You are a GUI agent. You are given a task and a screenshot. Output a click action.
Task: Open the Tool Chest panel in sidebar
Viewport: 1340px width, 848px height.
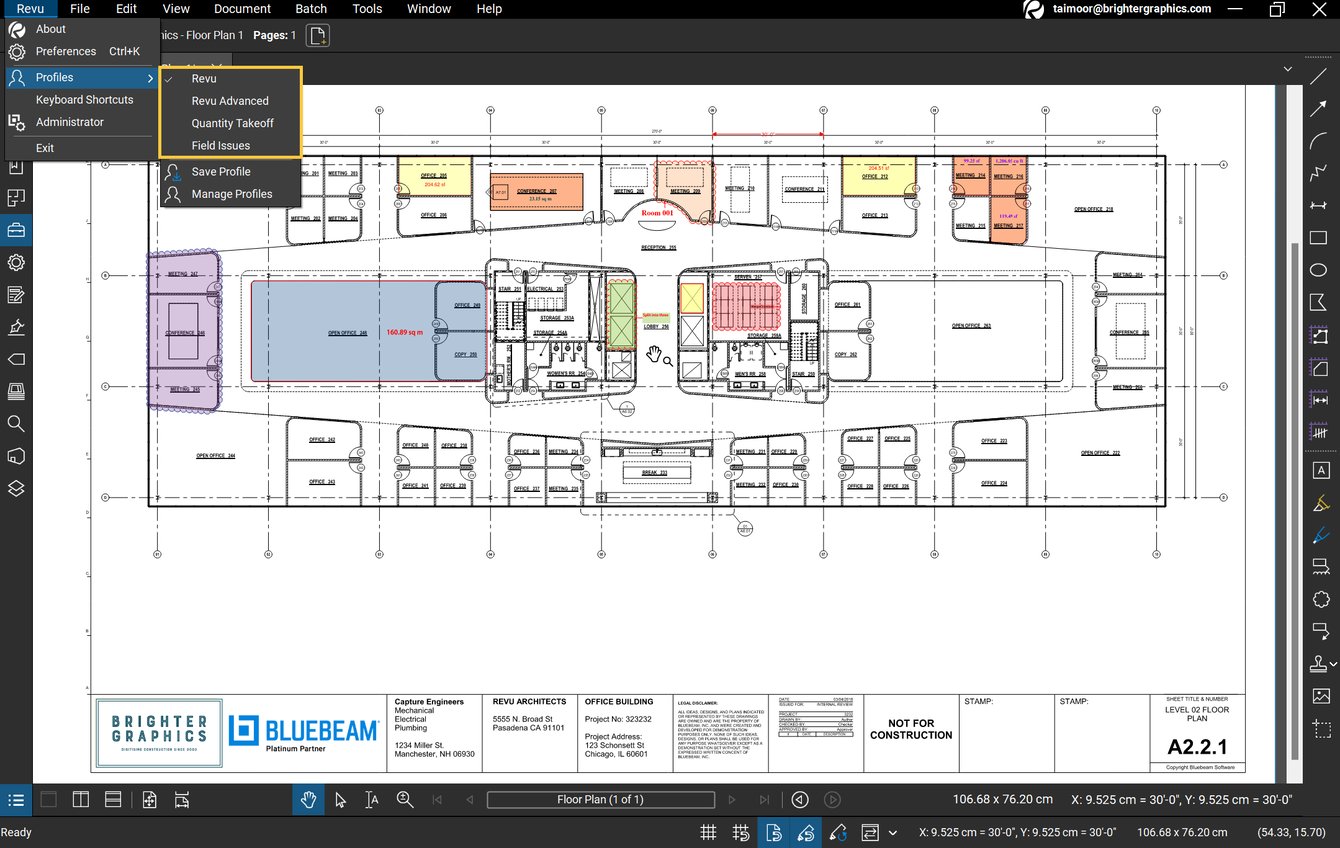[x=16, y=230]
